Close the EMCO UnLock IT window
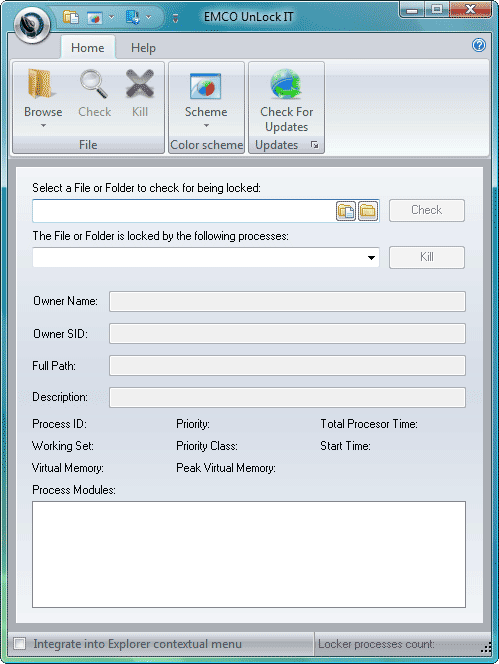The width and height of the screenshot is (499, 664). tap(470, 9)
